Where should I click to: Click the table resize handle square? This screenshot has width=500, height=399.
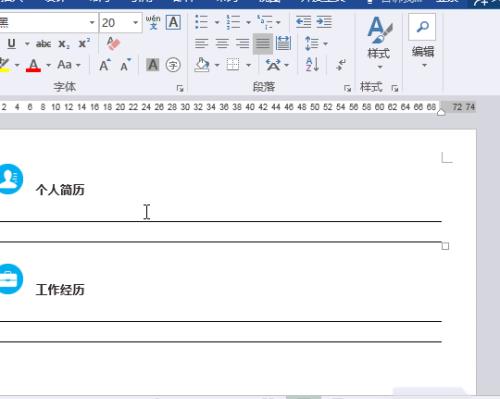click(445, 246)
